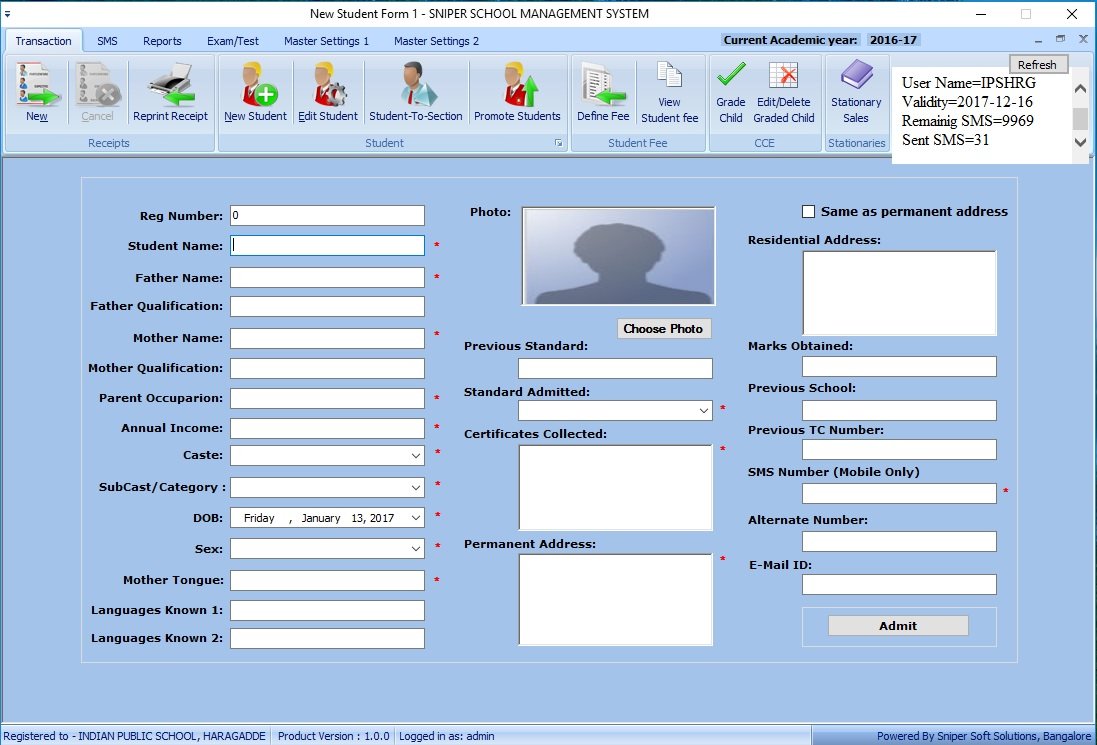Tick Same as permanent address checkbox
The width and height of the screenshot is (1097, 745).
pos(809,212)
